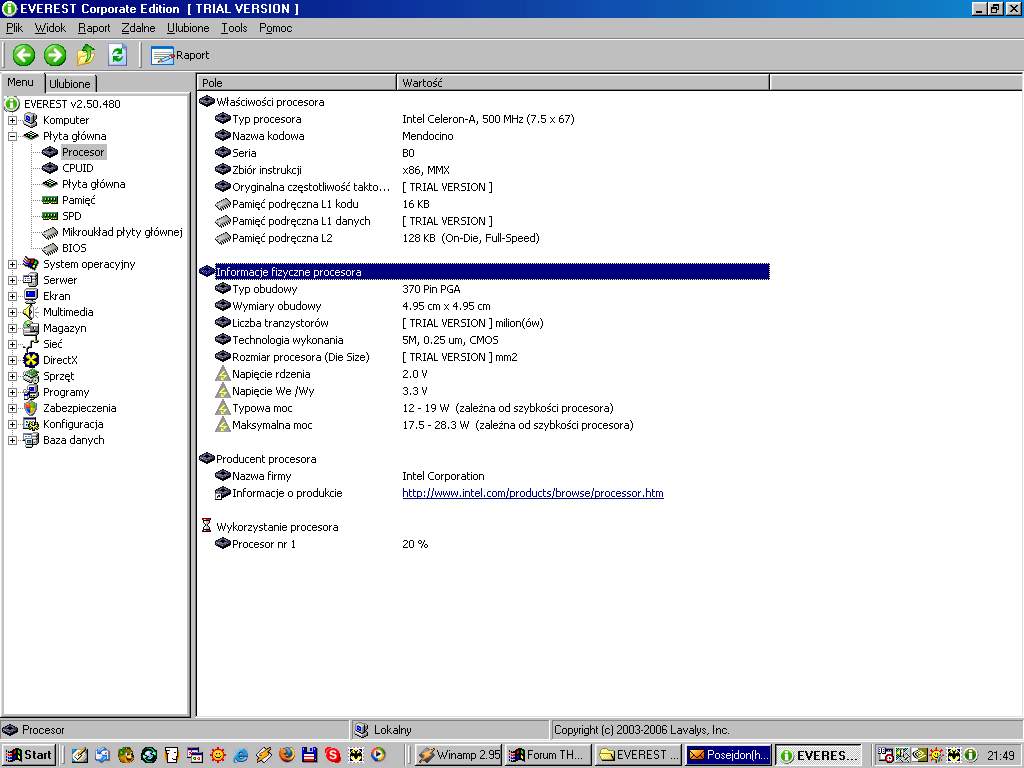Click the System operacyjny Windows flag icon
The image size is (1024, 768).
click(31, 264)
